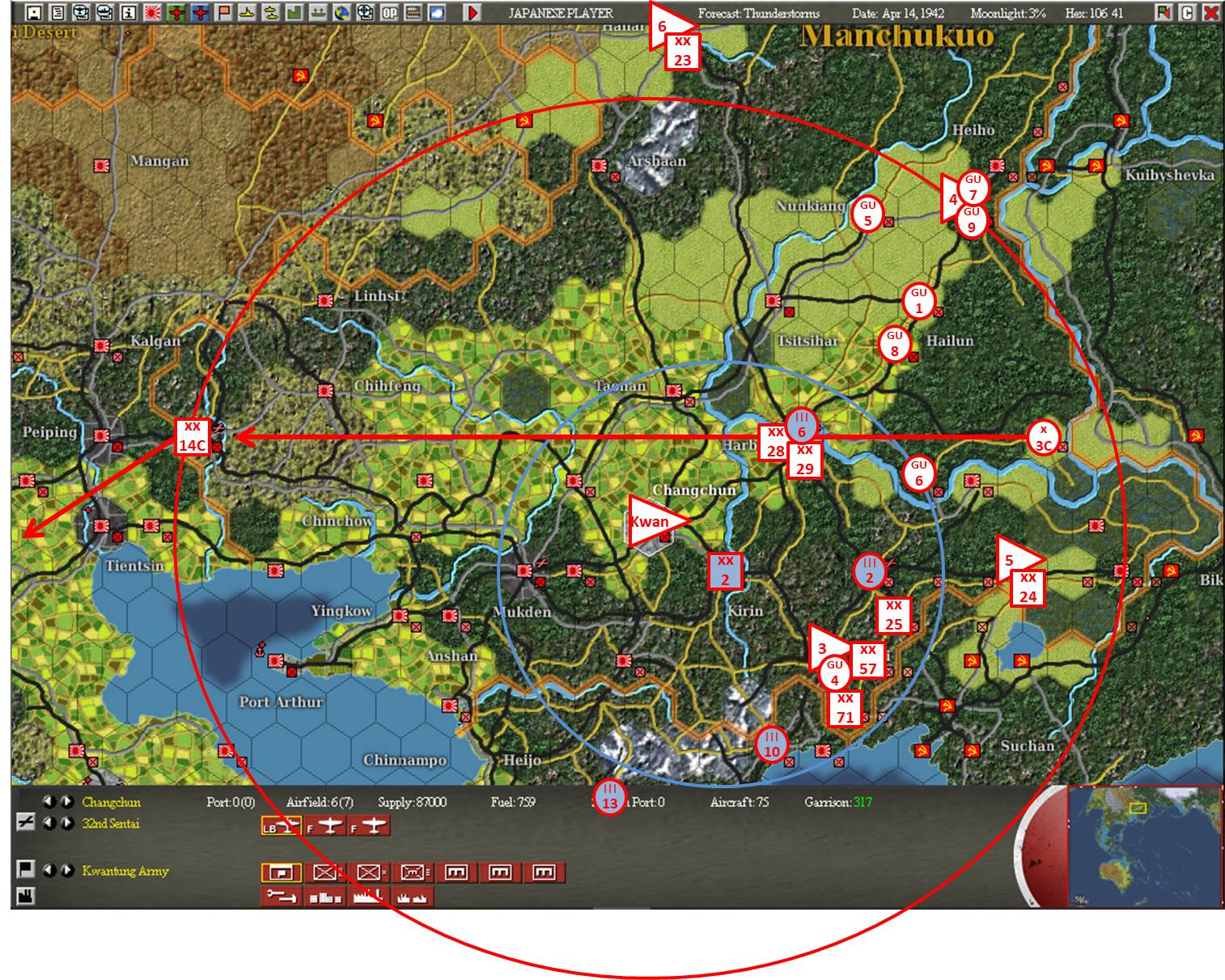
Task: Click the air groups icon left of 32nd Sentai
Action: click(x=26, y=823)
